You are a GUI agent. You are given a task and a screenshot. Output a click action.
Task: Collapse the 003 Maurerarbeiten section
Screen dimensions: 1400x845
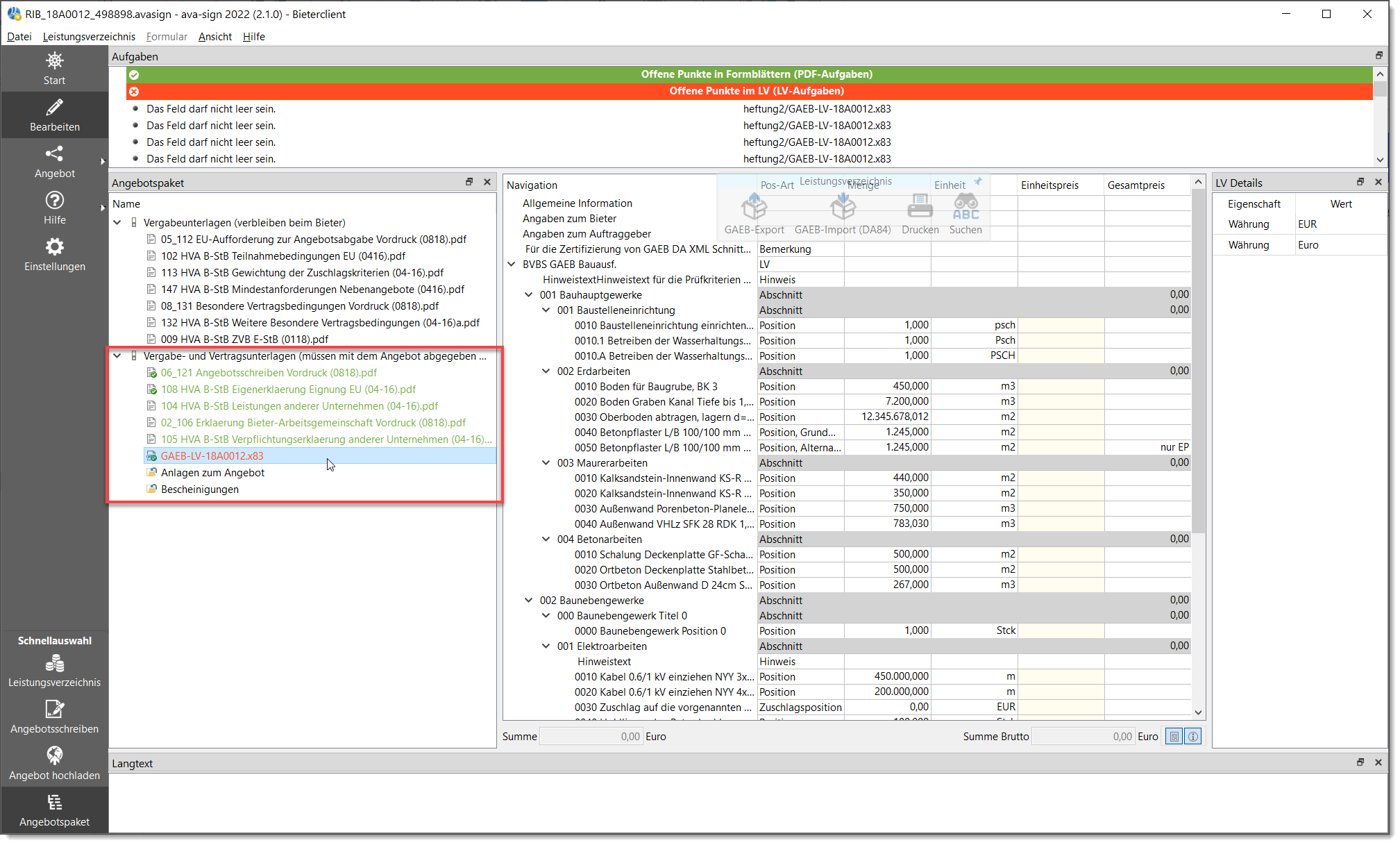click(x=546, y=463)
